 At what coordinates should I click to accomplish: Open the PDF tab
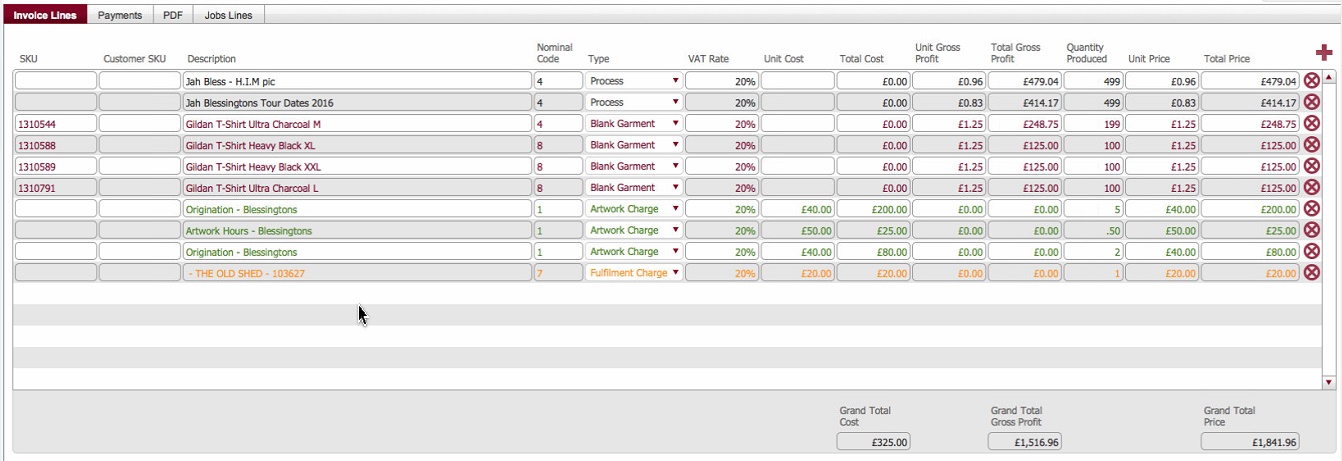click(x=173, y=15)
